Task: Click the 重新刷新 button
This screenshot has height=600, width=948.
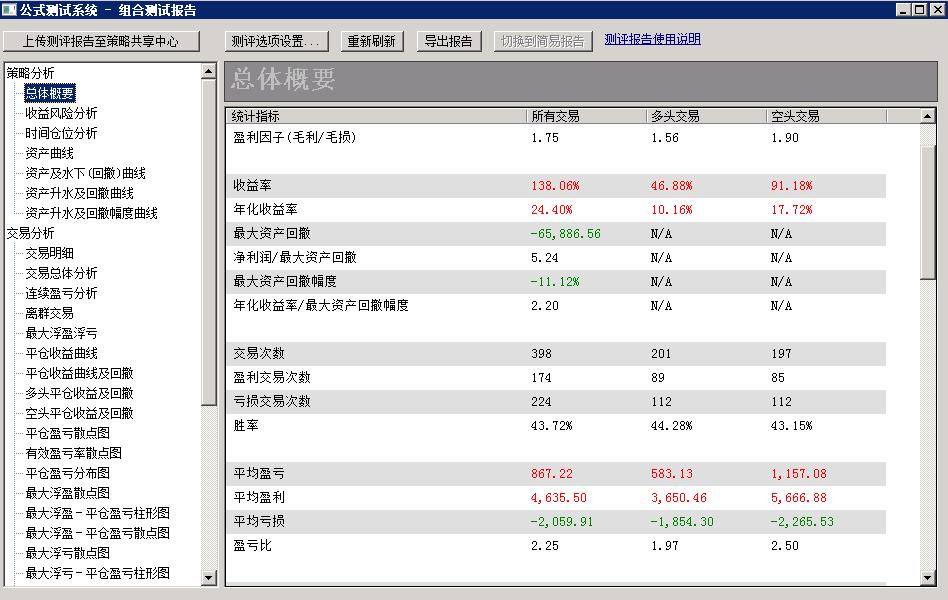Action: point(371,41)
